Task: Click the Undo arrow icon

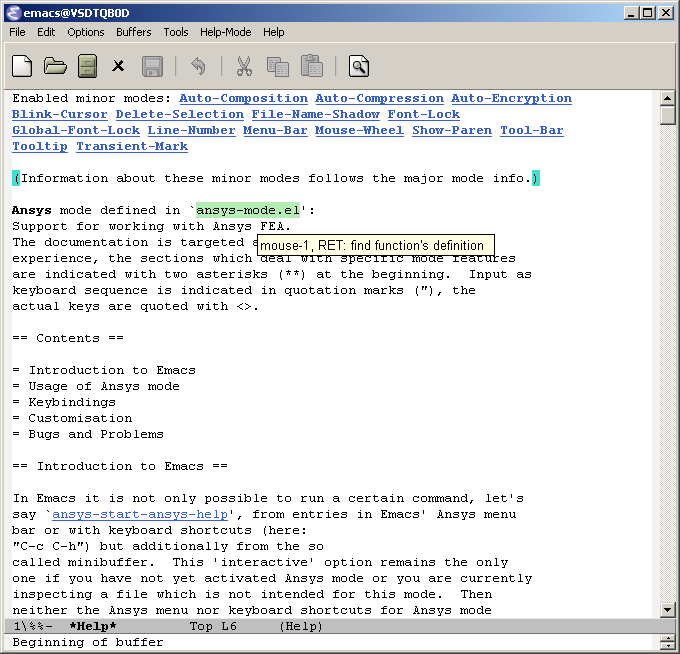Action: (x=198, y=66)
